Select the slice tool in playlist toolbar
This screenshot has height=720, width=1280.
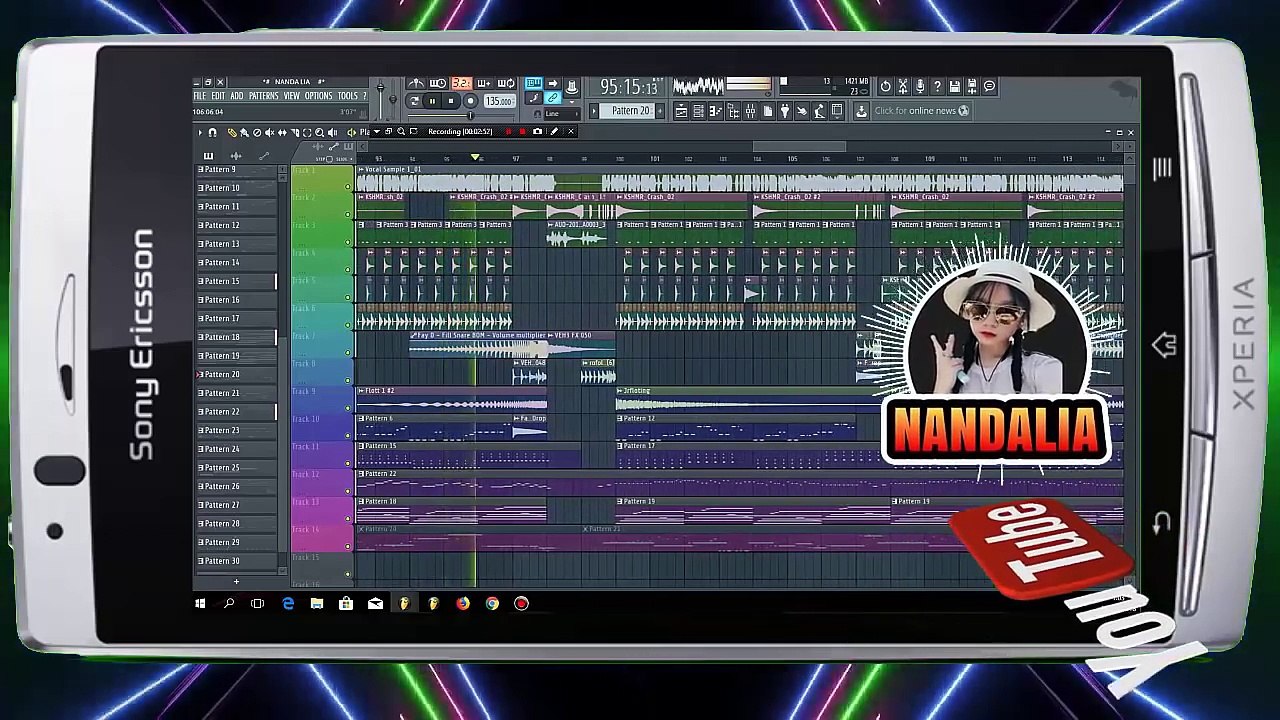(x=295, y=132)
